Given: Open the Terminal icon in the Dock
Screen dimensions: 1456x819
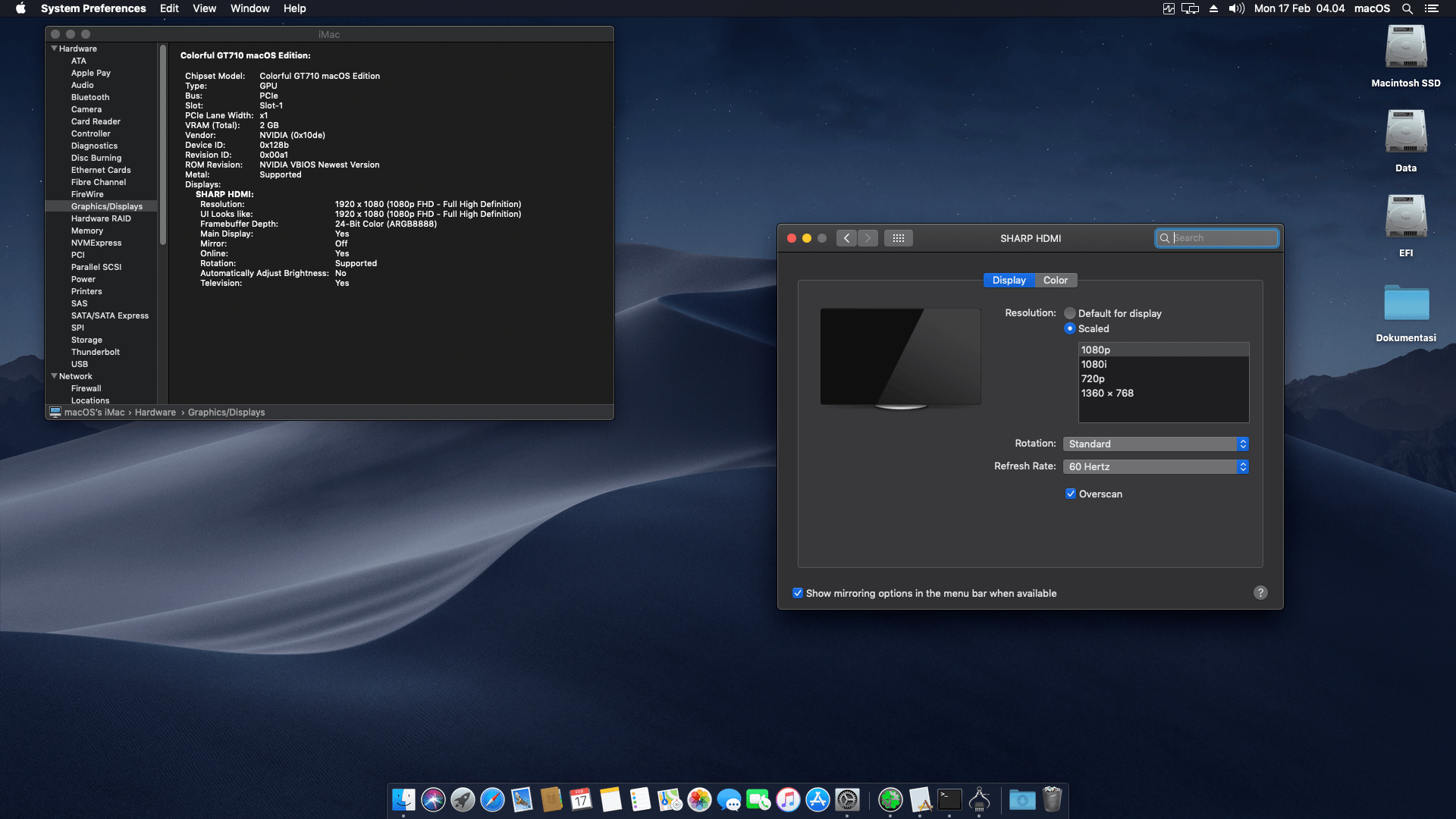Looking at the screenshot, I should point(949,799).
